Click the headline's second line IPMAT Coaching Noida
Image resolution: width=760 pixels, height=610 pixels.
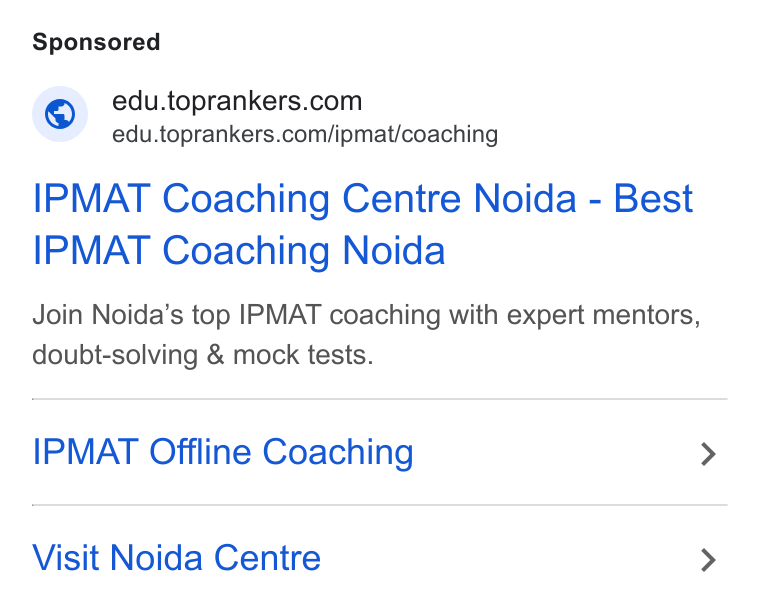click(238, 250)
